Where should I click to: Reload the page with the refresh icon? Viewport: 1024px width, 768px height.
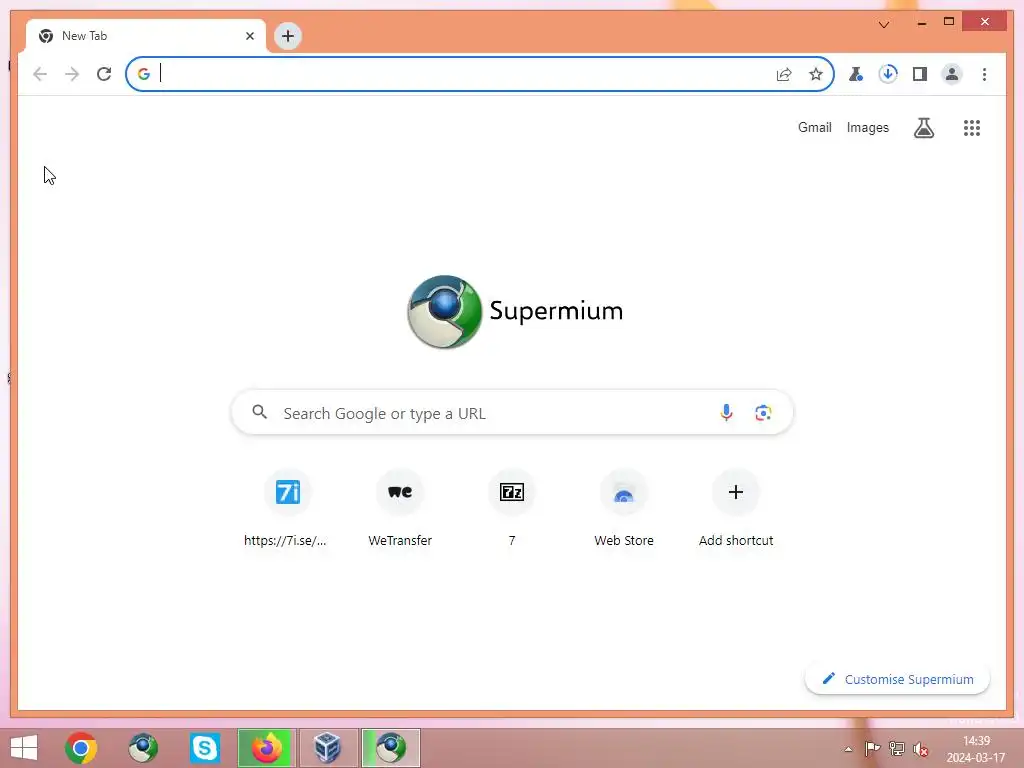tap(104, 74)
